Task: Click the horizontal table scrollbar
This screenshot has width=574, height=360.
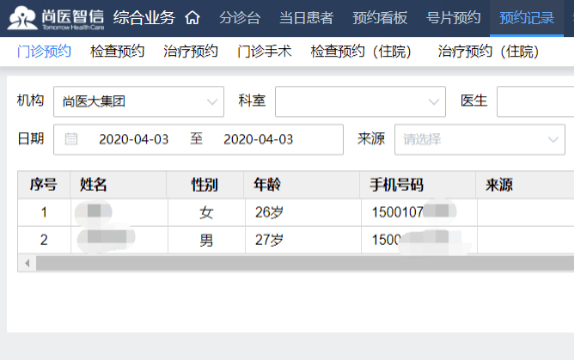Action: [x=305, y=263]
